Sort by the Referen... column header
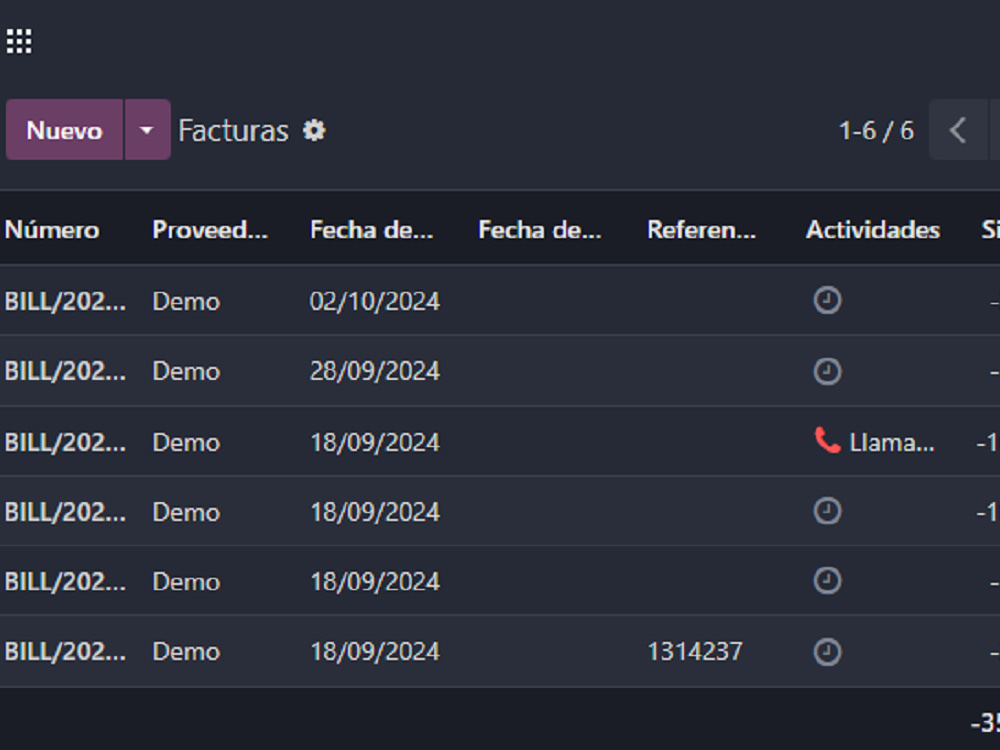This screenshot has width=1000, height=750. tap(702, 230)
